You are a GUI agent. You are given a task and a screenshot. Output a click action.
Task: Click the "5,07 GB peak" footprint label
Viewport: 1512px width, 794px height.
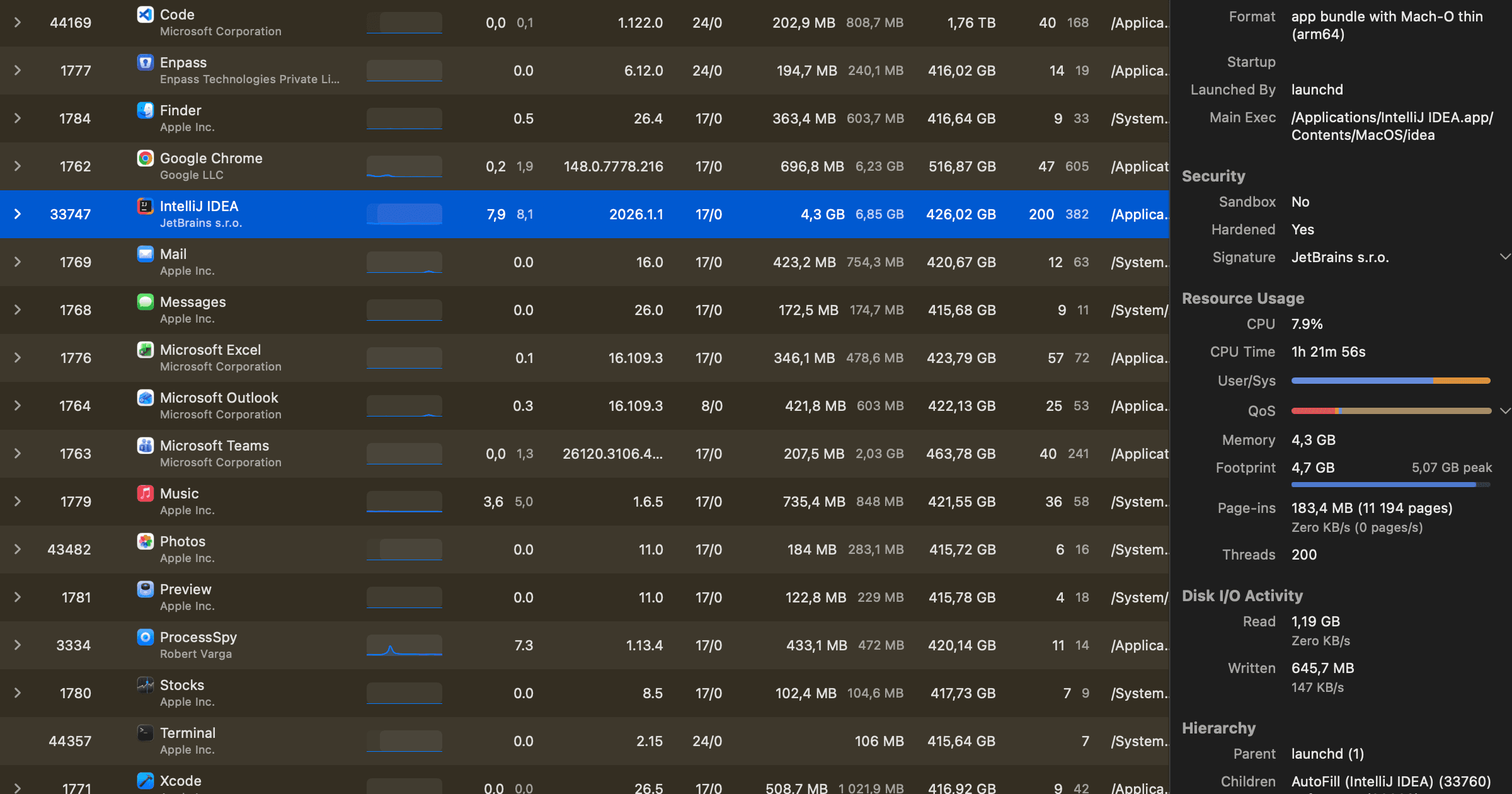click(1452, 468)
